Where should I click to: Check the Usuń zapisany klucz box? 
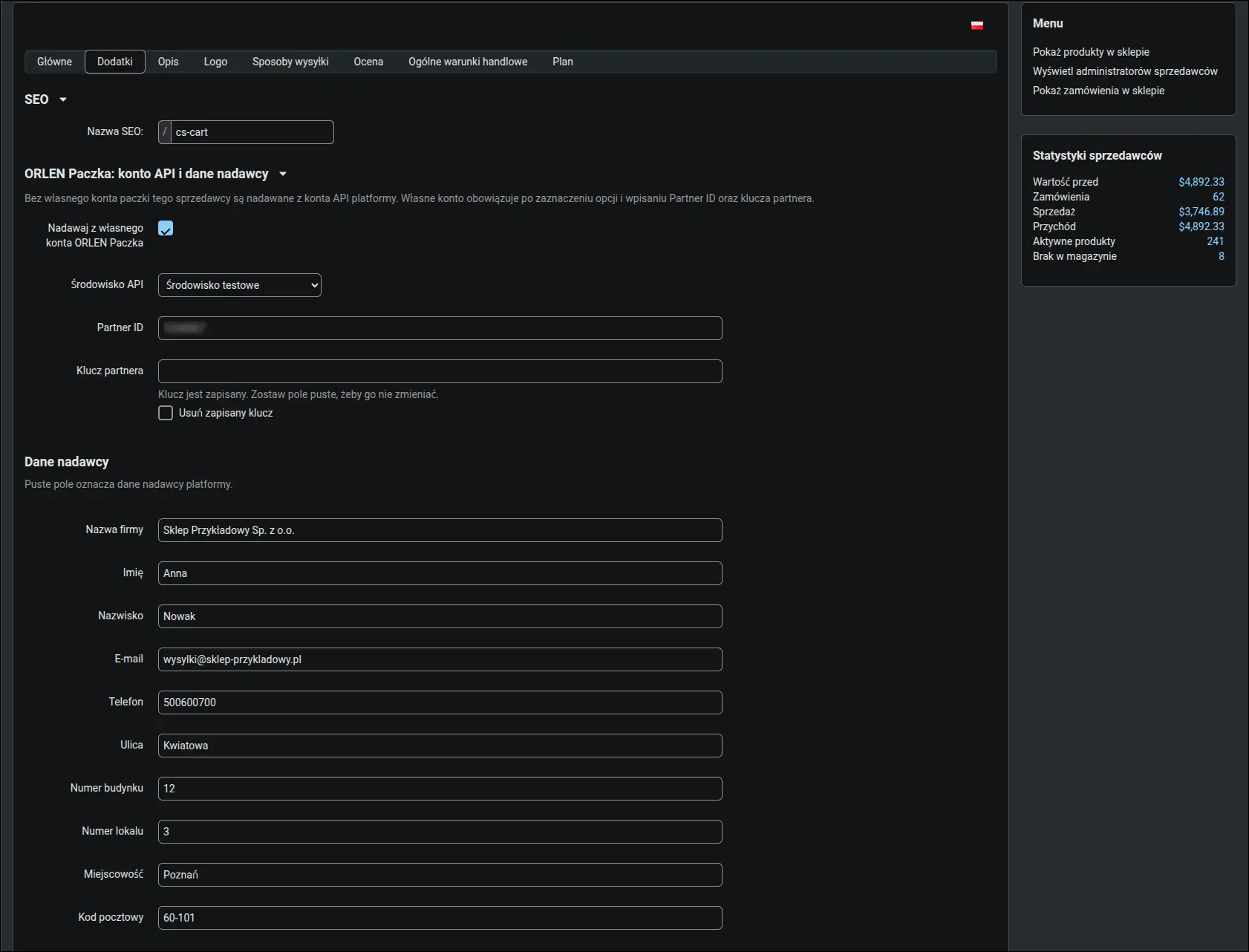pyautogui.click(x=166, y=413)
